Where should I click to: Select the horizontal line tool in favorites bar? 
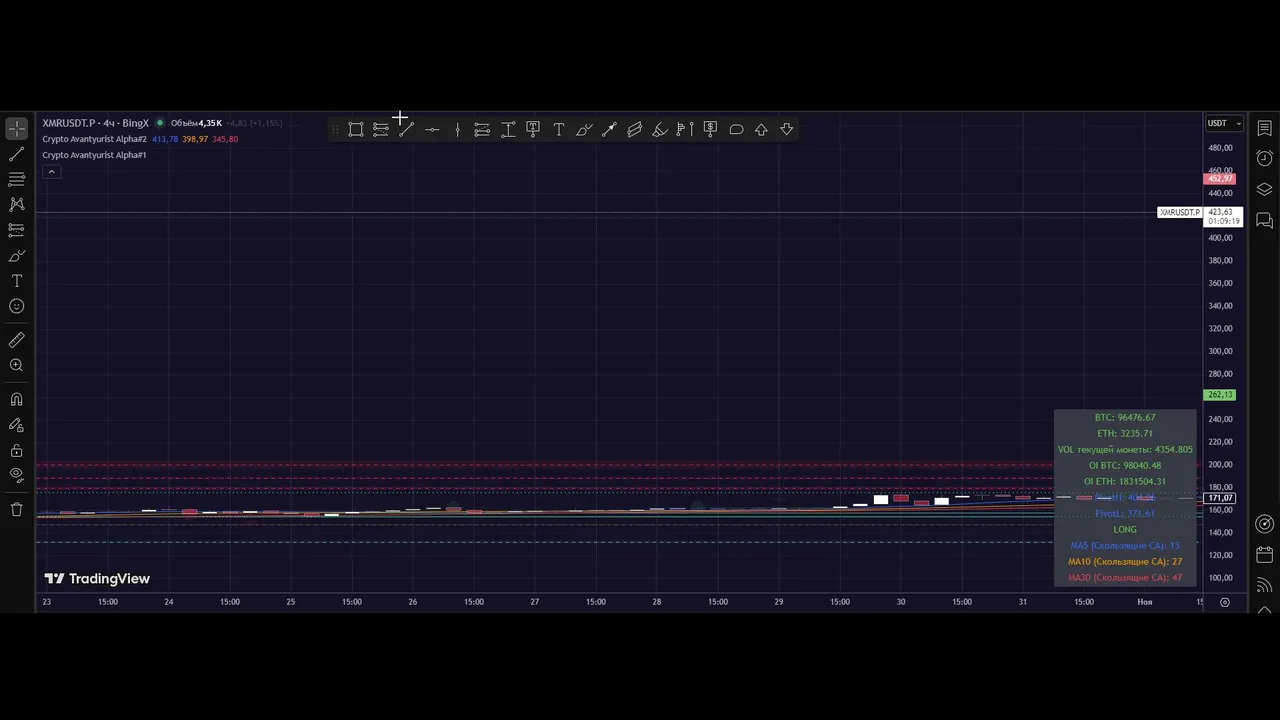pos(432,129)
